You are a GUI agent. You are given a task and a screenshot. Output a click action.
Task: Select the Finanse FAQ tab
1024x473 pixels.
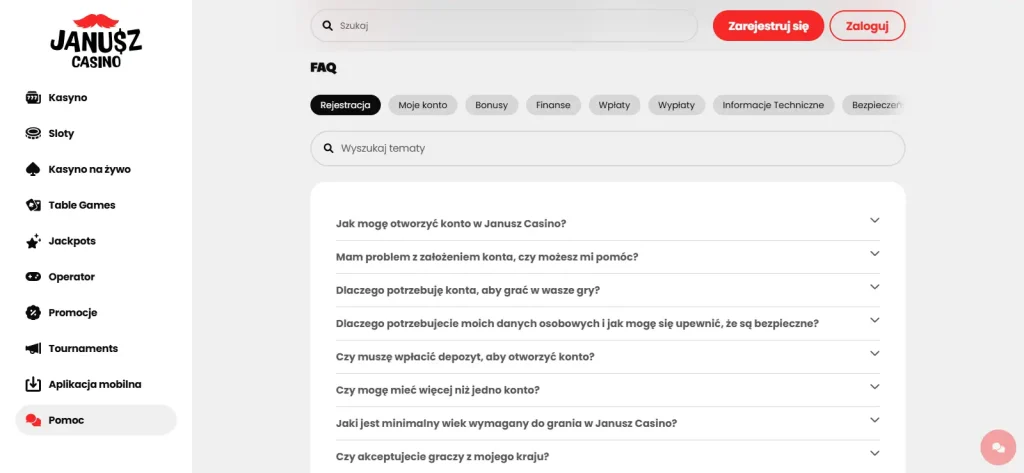(x=553, y=105)
